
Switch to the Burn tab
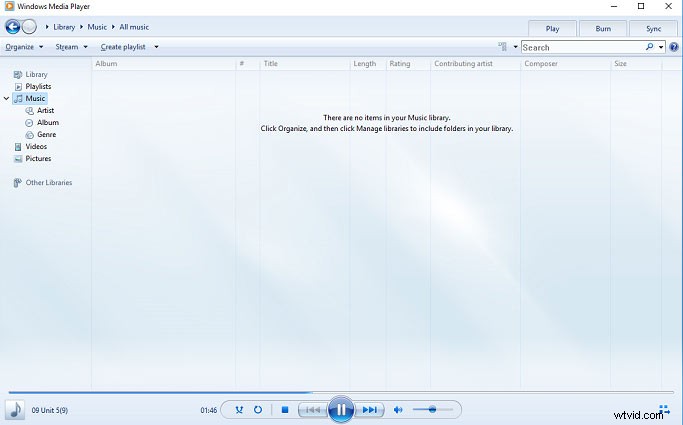point(603,29)
